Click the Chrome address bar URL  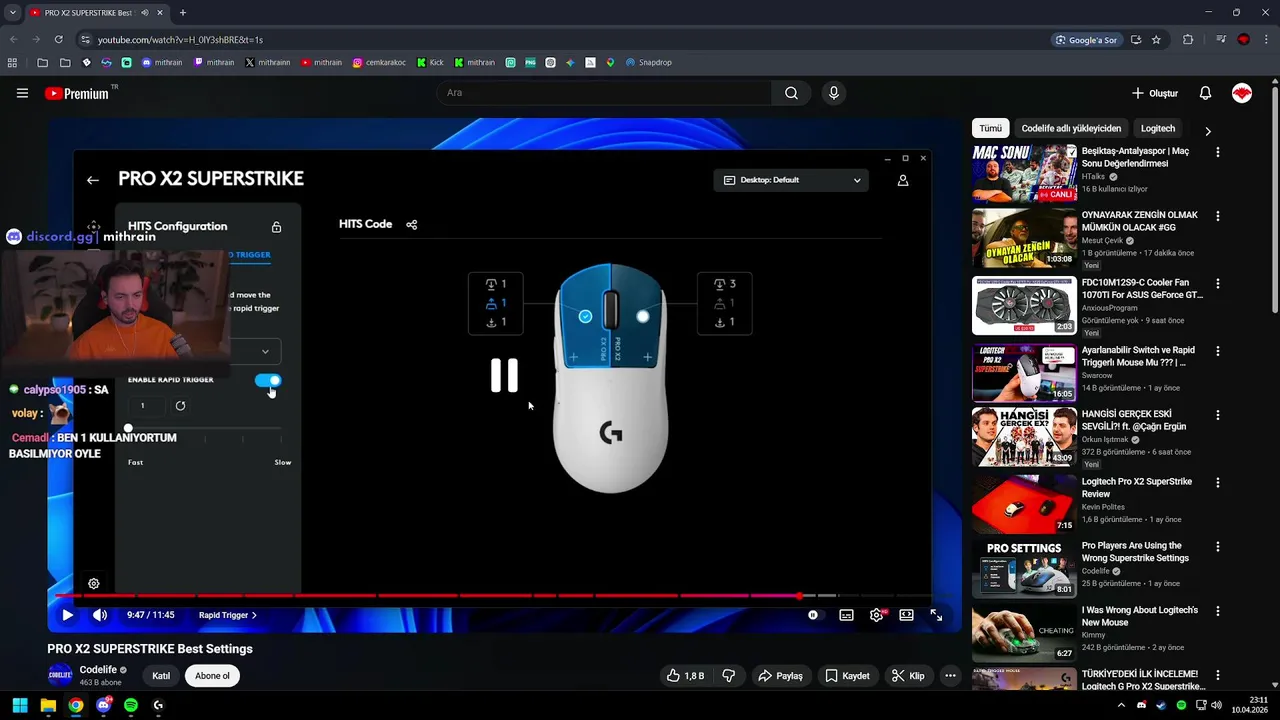(x=180, y=40)
